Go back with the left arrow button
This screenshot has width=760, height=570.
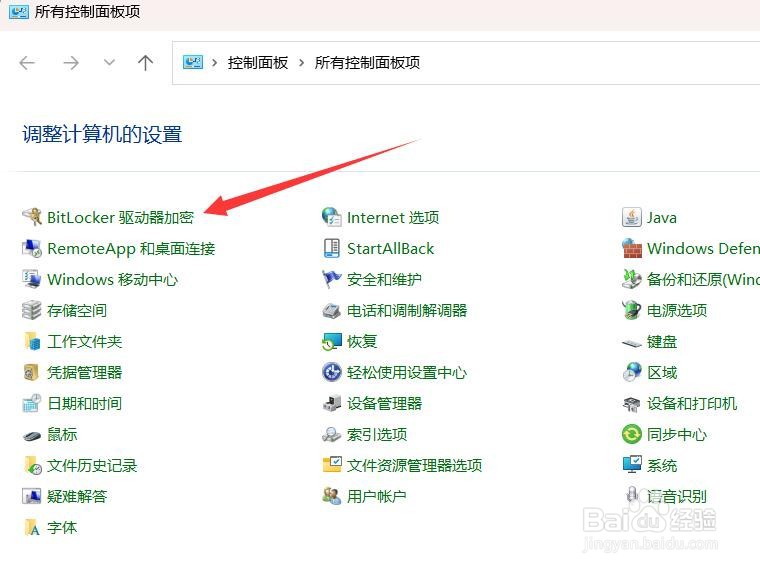click(x=27, y=63)
